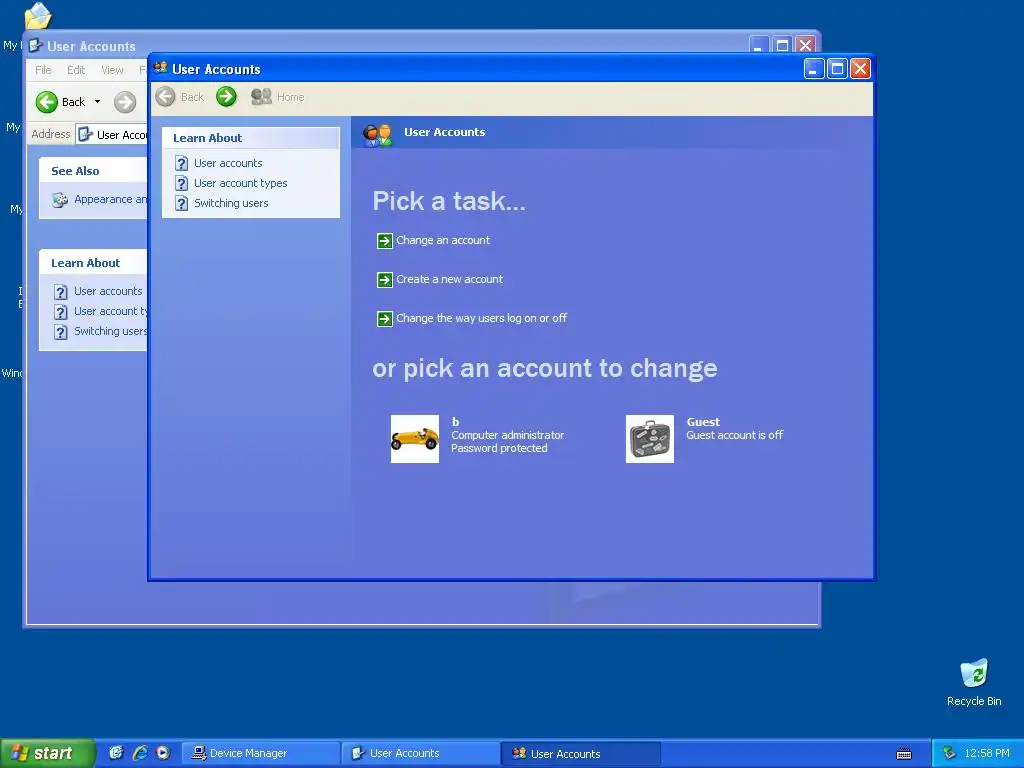The width and height of the screenshot is (1024, 768).
Task: Click system clock showing 12:58 PM
Action: [x=987, y=753]
